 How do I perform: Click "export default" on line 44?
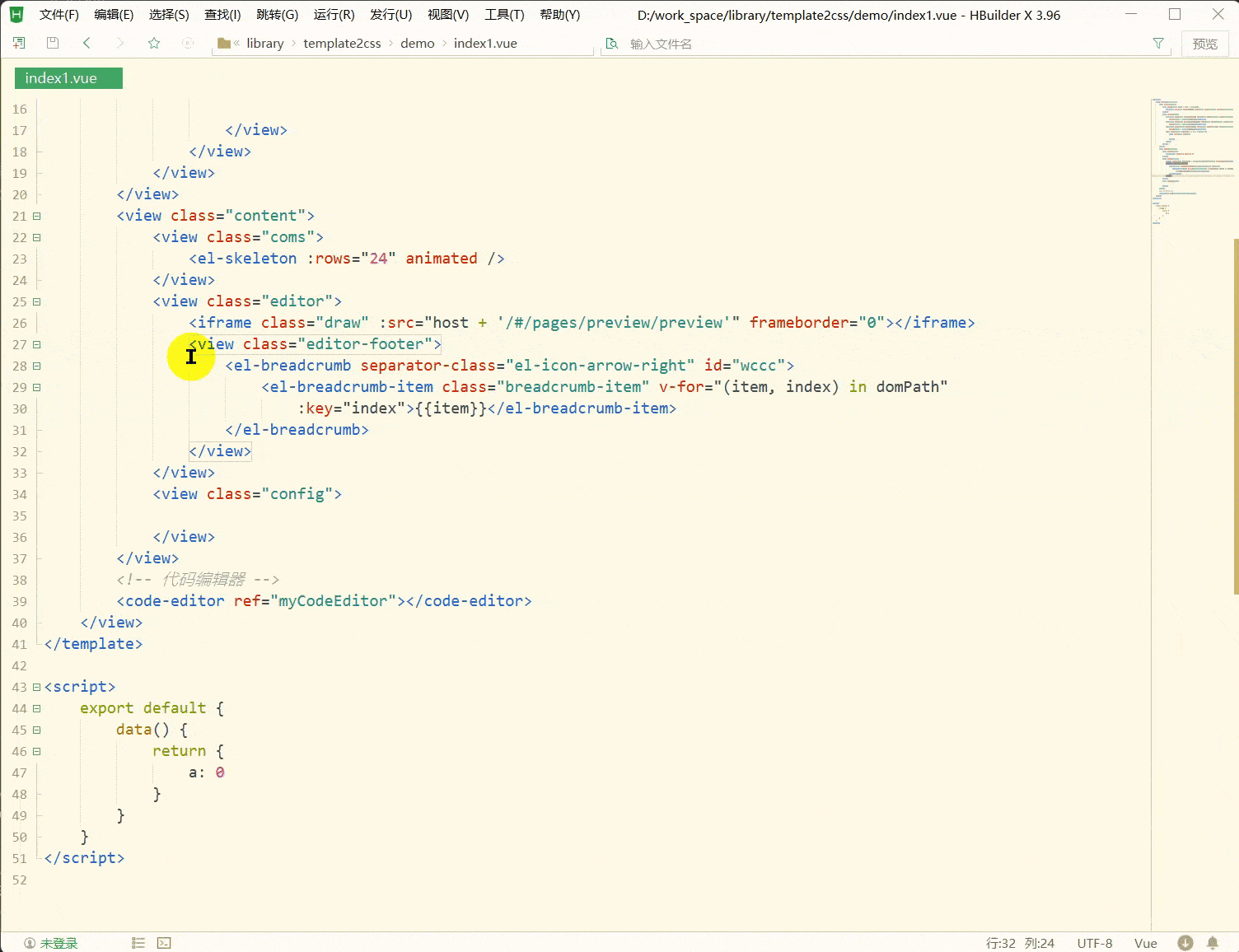point(143,708)
